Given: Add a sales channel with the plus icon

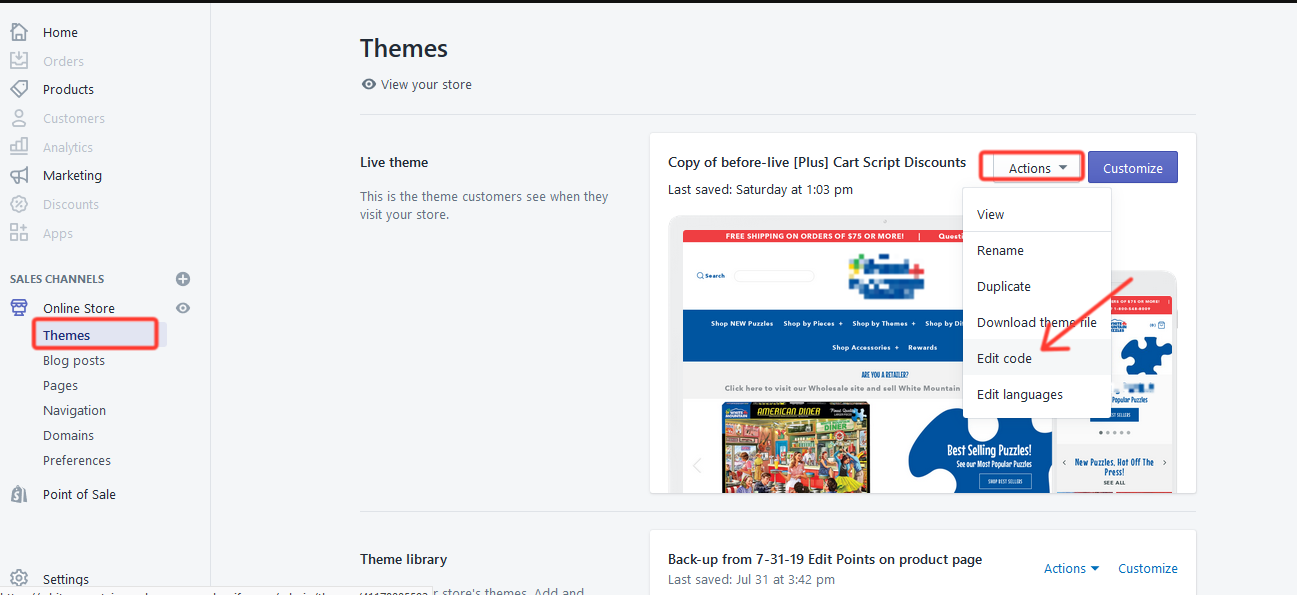Looking at the screenshot, I should point(183,278).
